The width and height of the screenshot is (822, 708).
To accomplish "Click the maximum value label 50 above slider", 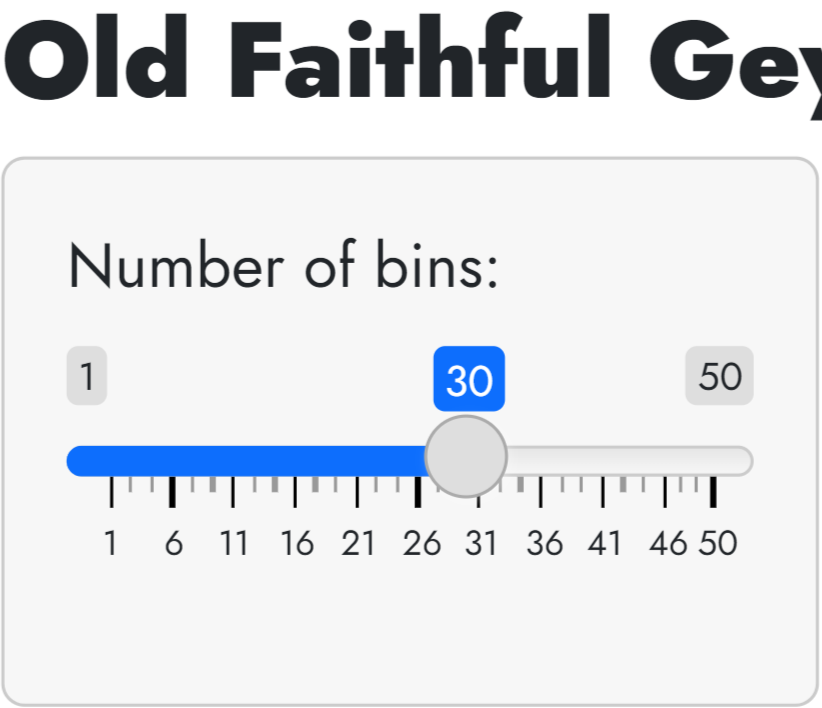I will 719,377.
